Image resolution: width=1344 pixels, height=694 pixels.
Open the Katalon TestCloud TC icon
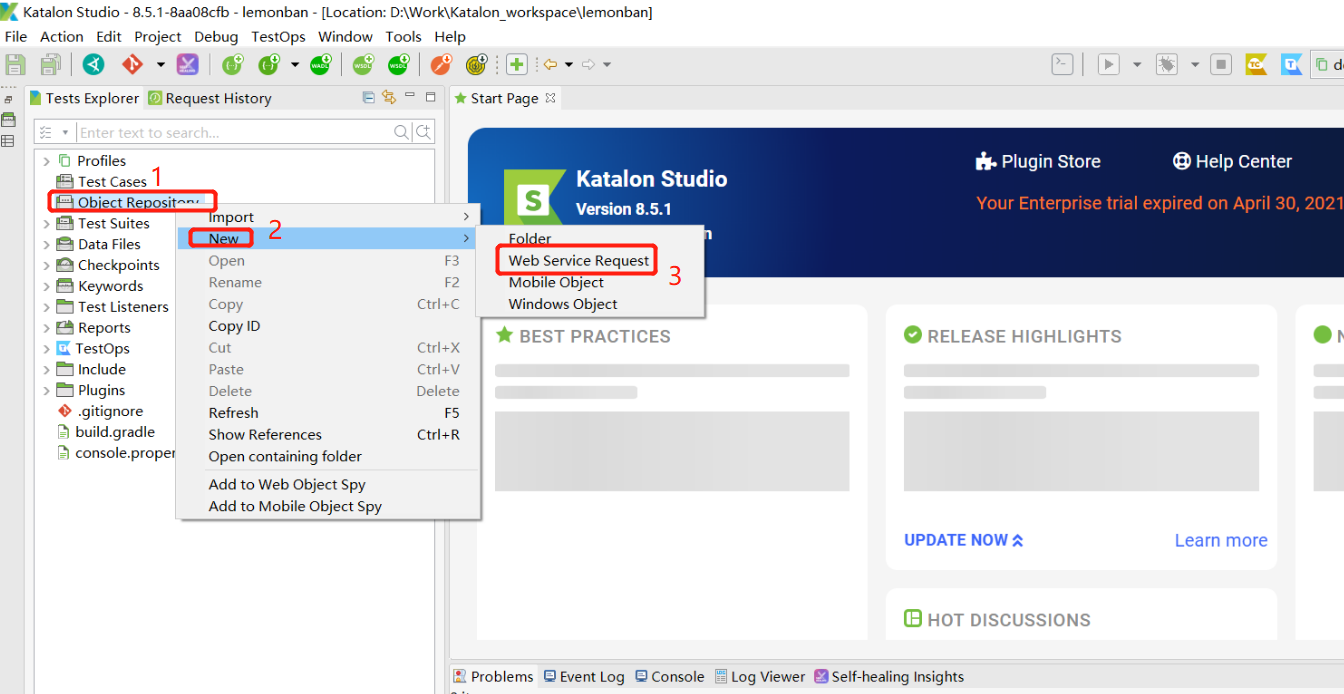click(1256, 65)
